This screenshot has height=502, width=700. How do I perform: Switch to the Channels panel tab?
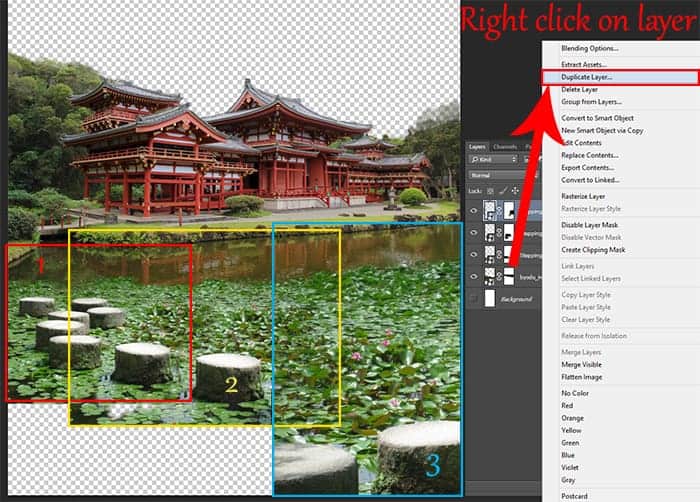[x=505, y=147]
